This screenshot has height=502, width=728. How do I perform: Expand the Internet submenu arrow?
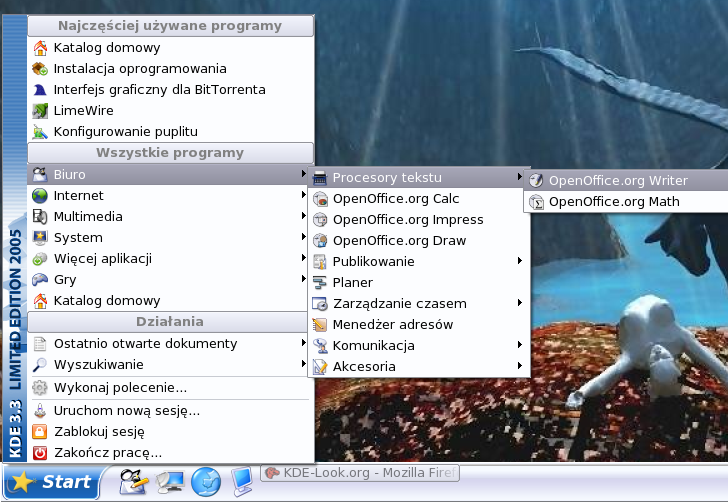[303, 195]
